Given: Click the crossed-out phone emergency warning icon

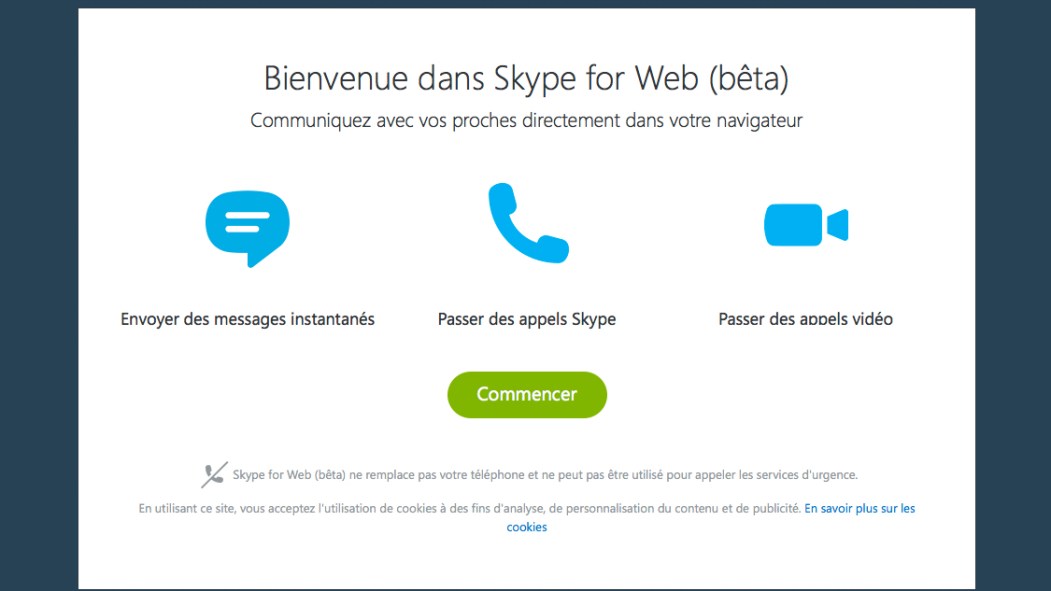Looking at the screenshot, I should pos(214,475).
